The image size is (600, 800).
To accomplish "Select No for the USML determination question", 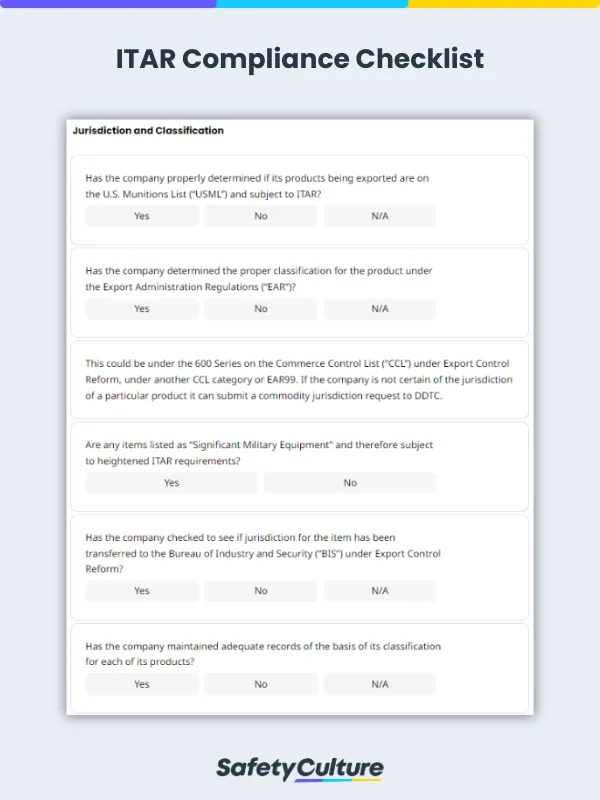I will click(x=260, y=216).
